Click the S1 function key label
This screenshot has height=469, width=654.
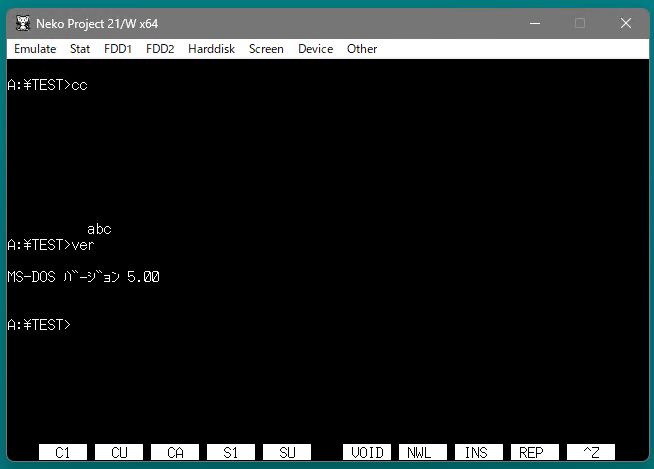(231, 452)
